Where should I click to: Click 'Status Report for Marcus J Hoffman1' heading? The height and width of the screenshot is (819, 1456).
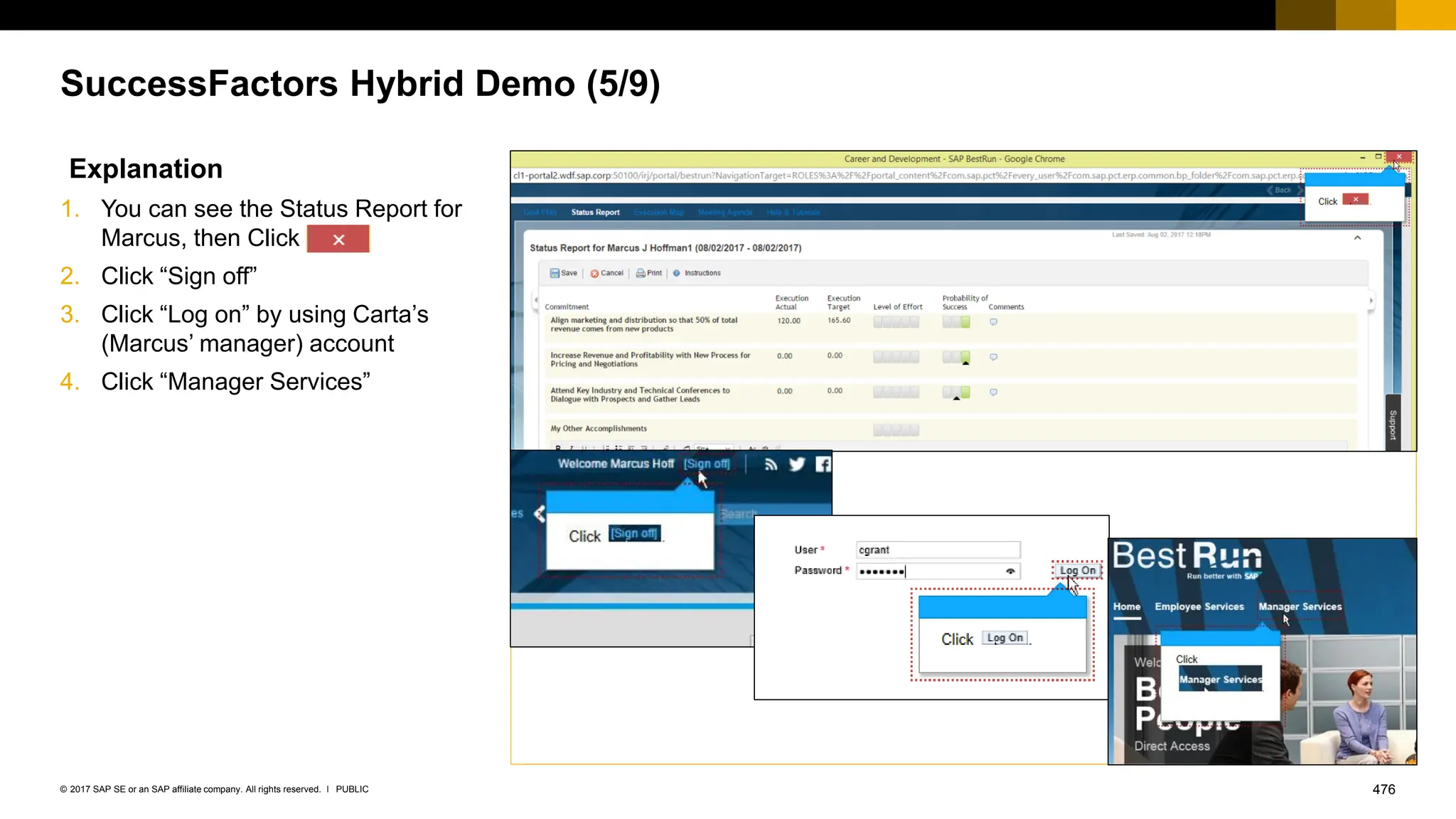click(x=665, y=248)
